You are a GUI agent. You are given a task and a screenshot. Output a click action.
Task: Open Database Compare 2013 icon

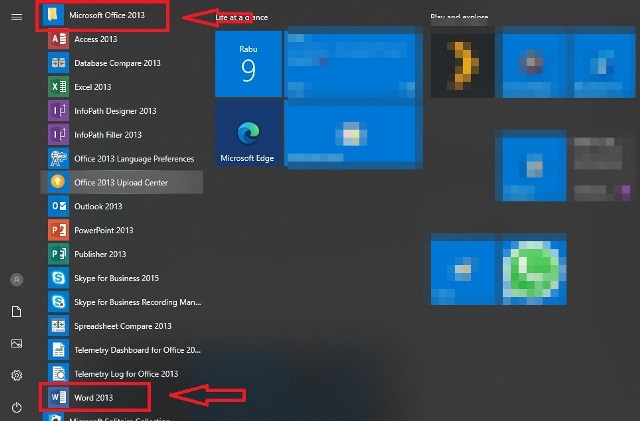pyautogui.click(x=58, y=63)
